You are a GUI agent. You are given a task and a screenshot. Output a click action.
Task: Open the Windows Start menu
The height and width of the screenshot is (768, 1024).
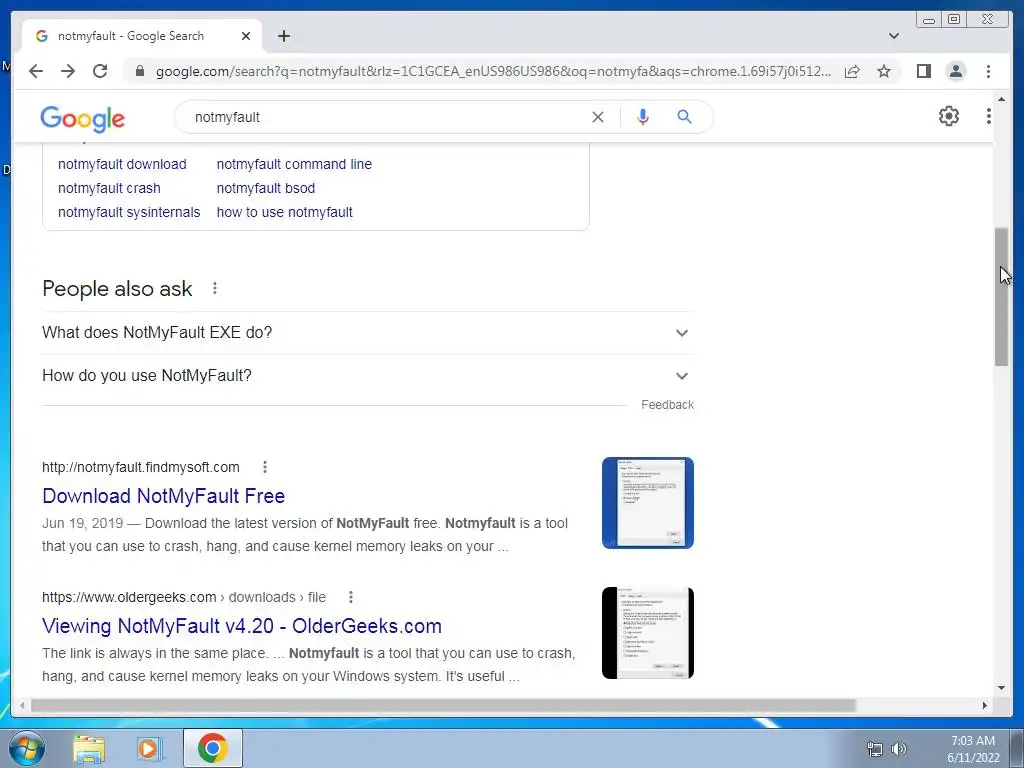coord(26,748)
